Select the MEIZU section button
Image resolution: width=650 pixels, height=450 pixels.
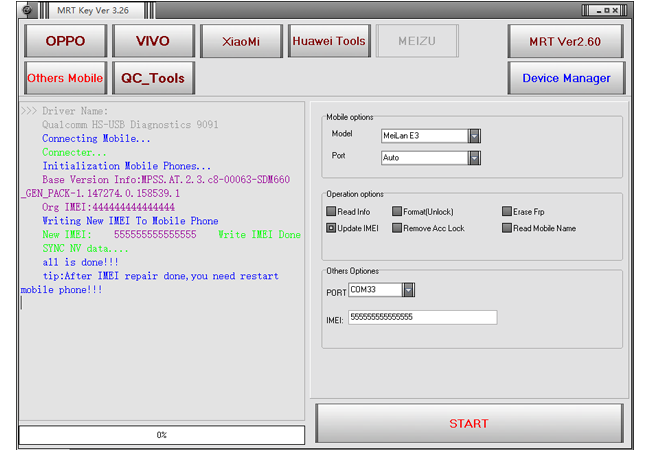(x=417, y=41)
